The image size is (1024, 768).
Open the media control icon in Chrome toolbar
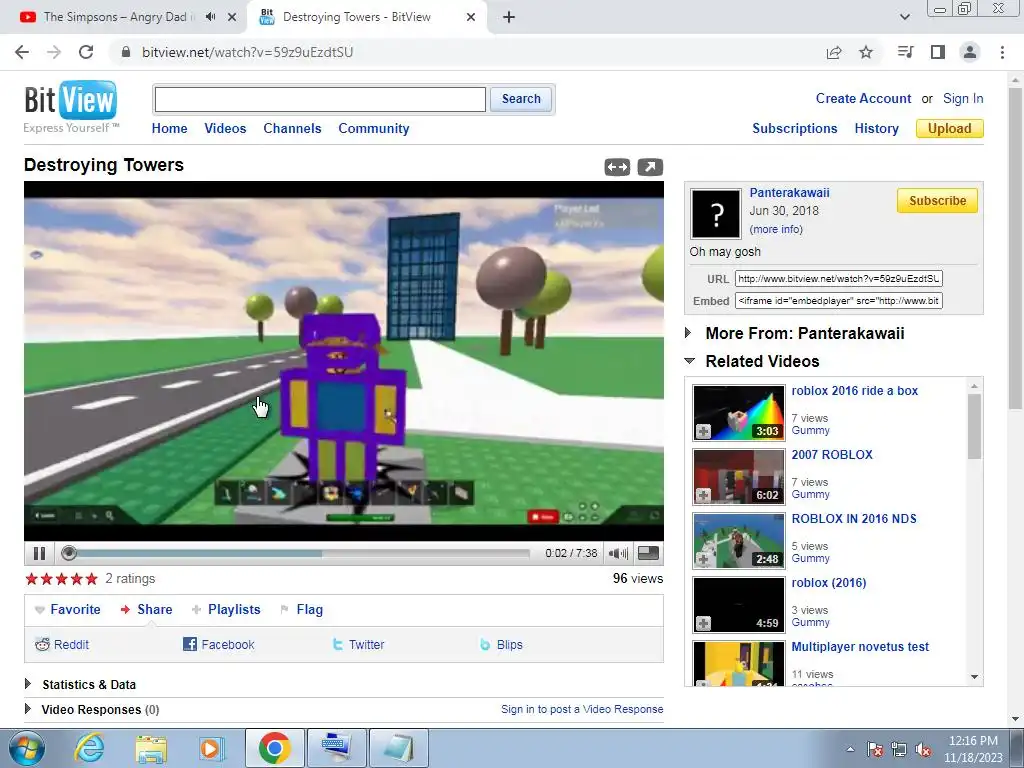(x=905, y=52)
